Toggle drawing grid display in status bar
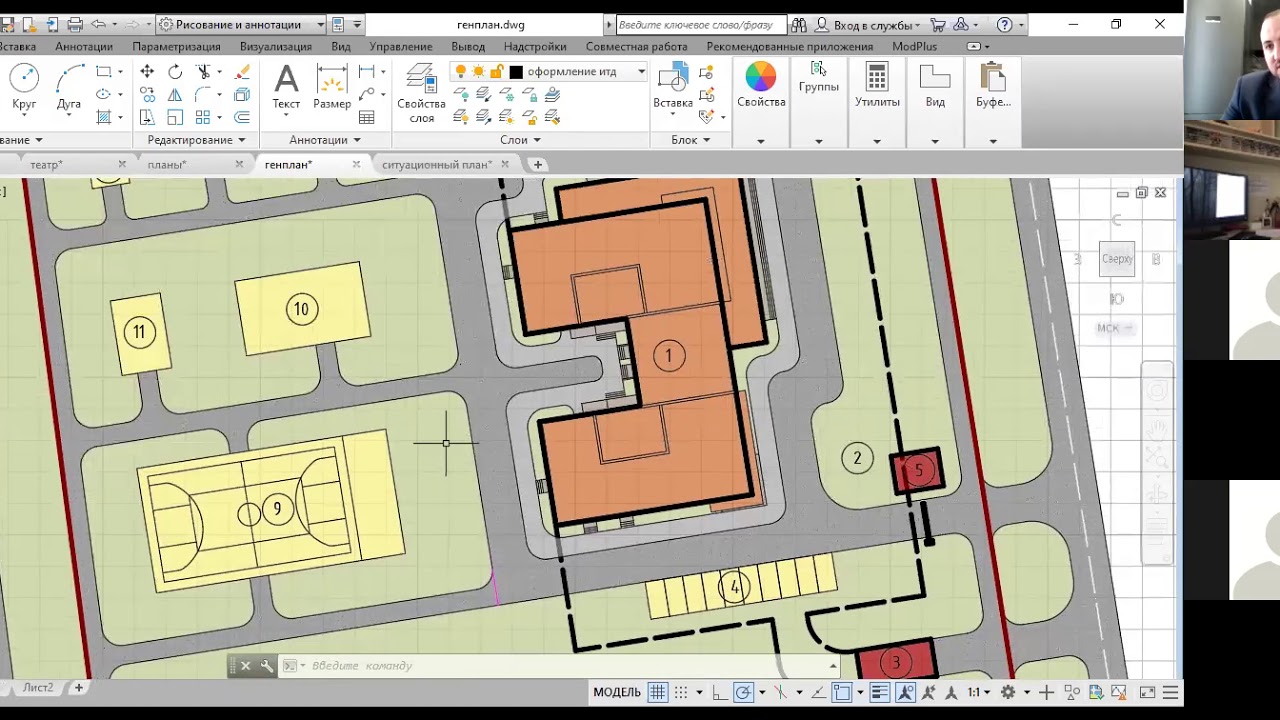Screen dimensions: 1280x720 pyautogui.click(x=658, y=692)
